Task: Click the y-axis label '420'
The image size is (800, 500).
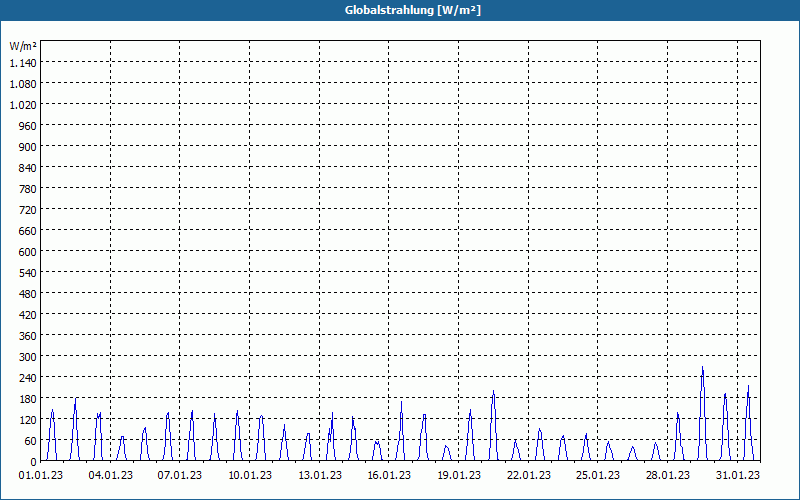Action: 28,315
